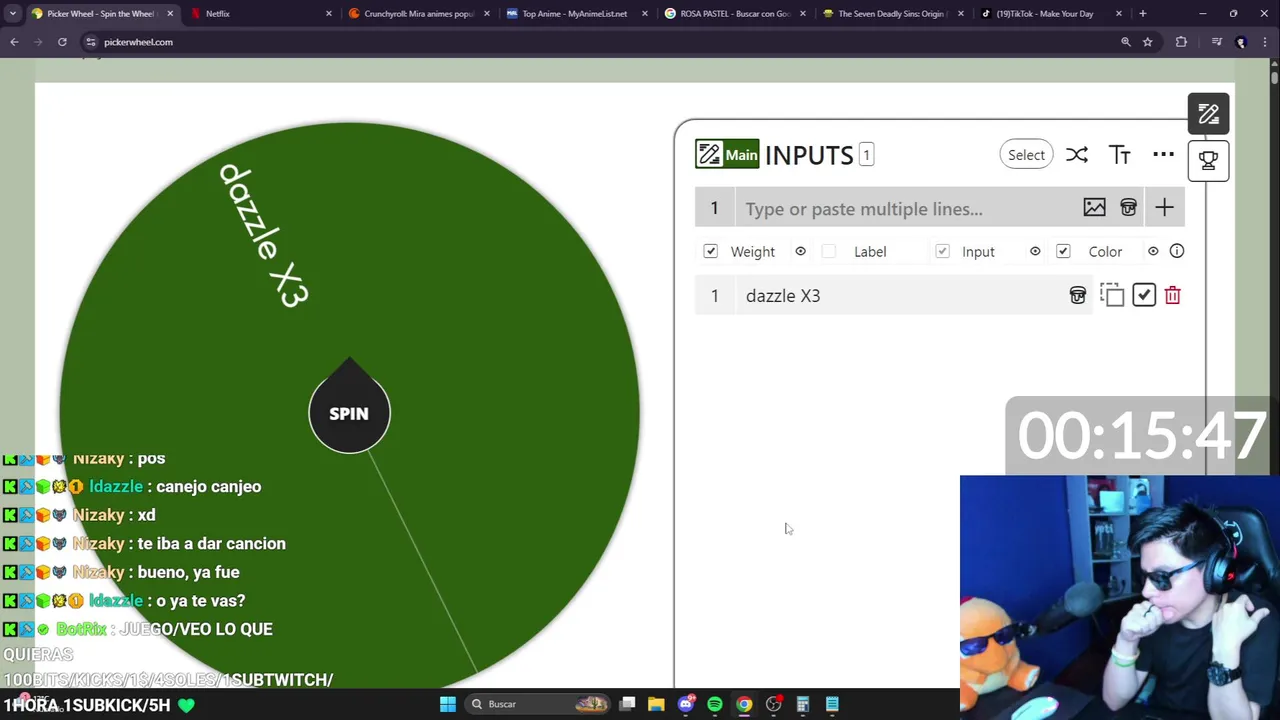Change the dazzle X3 color bucket
The width and height of the screenshot is (1280, 720).
click(x=1077, y=296)
